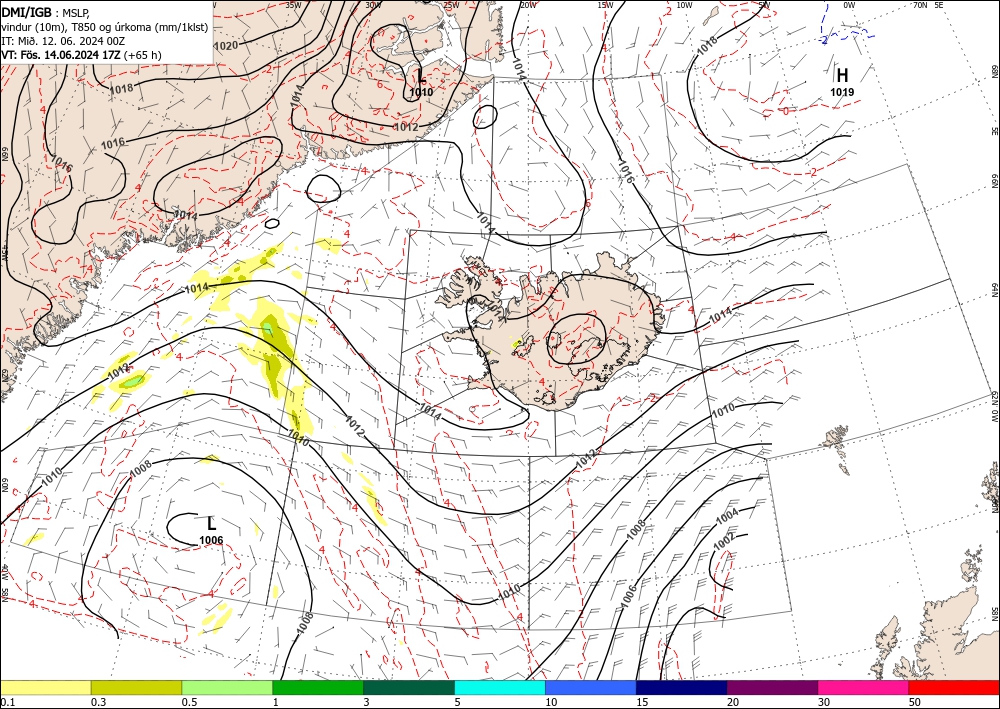Viewport: 1000px width, 709px height.
Task: Click the 'IT: Mið. 12. 06. 2024 00Z' line
Action: tap(63, 41)
